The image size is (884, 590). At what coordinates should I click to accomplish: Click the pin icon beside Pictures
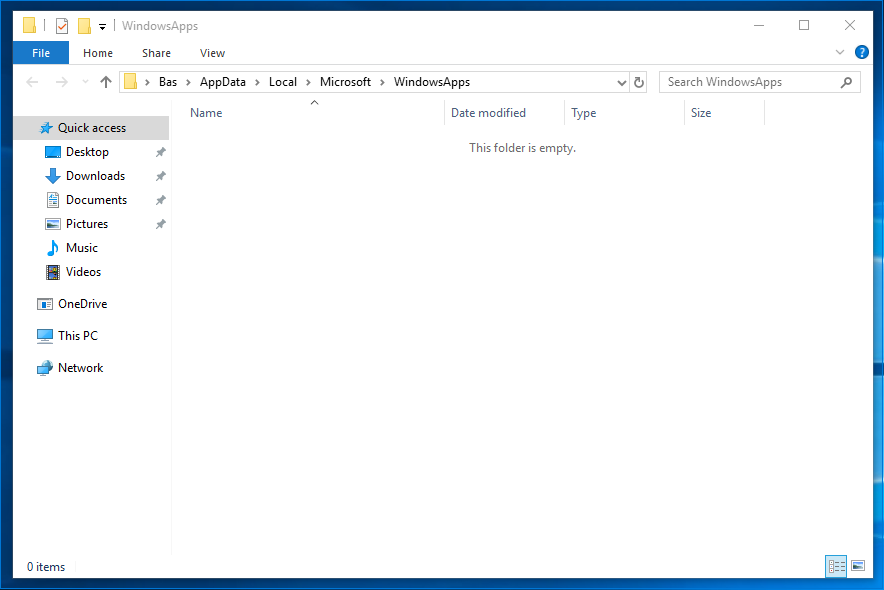pyautogui.click(x=161, y=224)
